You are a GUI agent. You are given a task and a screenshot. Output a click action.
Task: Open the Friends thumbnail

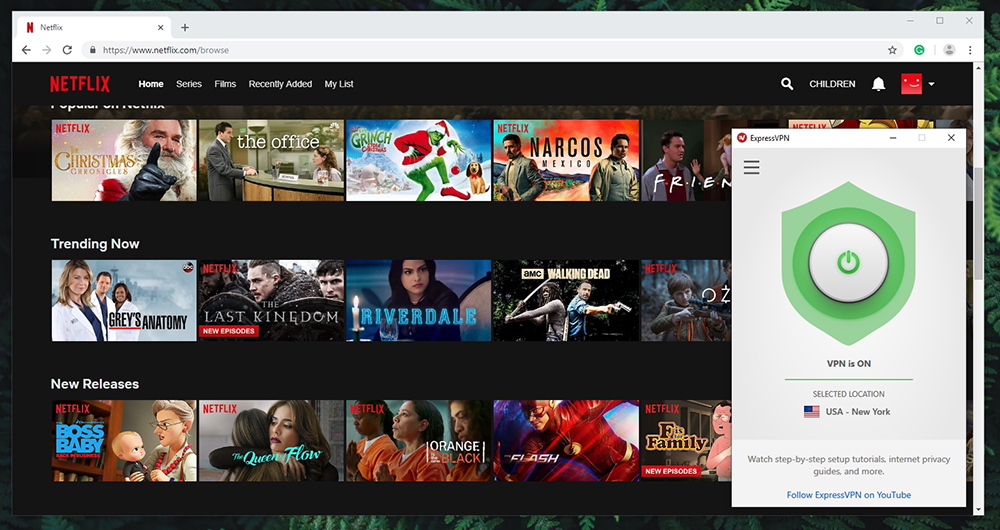coord(686,160)
